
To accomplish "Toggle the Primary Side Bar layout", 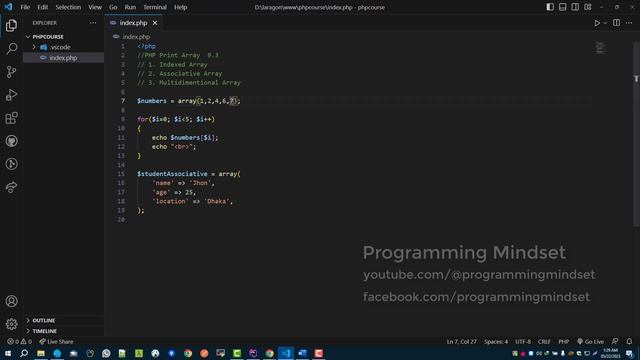I will (550, 7).
